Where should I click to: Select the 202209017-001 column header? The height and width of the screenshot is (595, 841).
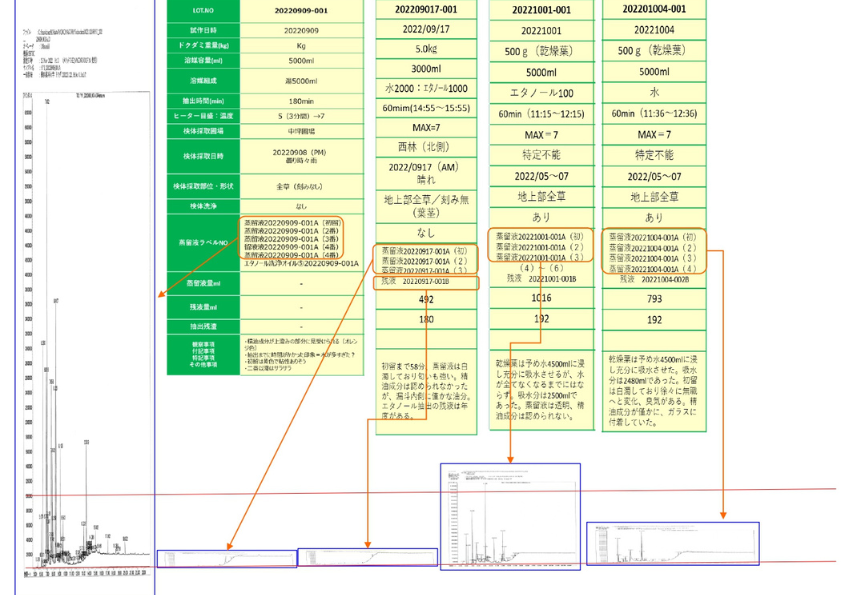(426, 9)
